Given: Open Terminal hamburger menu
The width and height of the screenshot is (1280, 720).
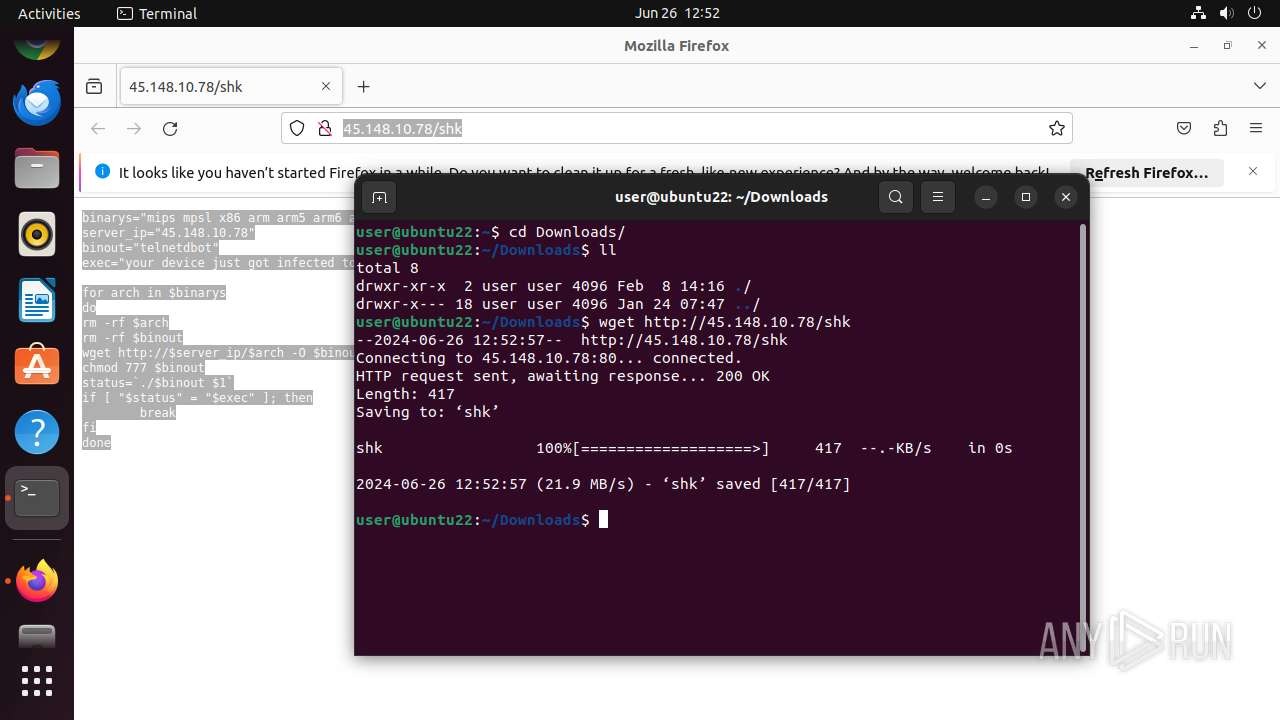Looking at the screenshot, I should tap(937, 197).
